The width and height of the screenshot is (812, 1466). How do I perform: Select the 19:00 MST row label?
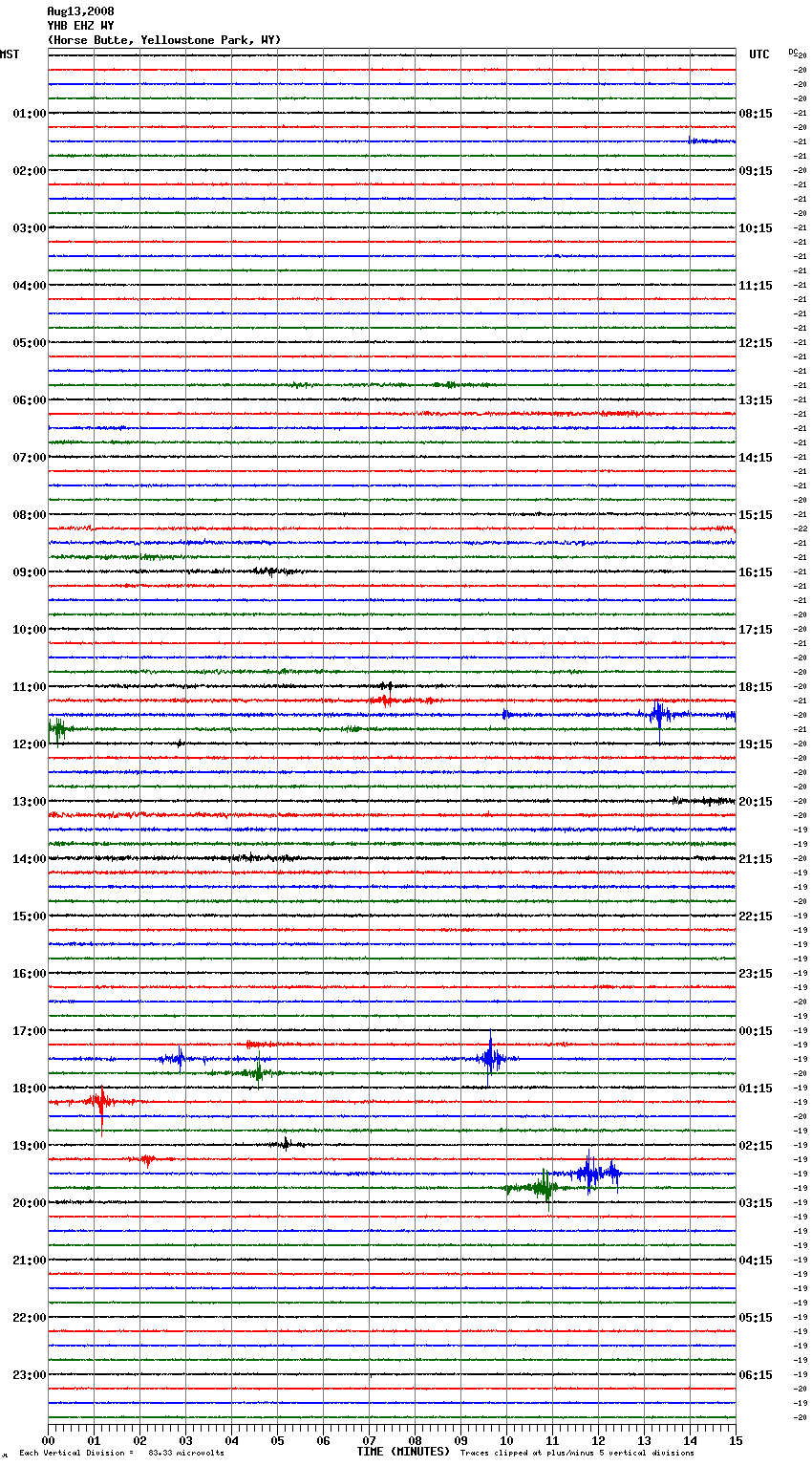29,1146
